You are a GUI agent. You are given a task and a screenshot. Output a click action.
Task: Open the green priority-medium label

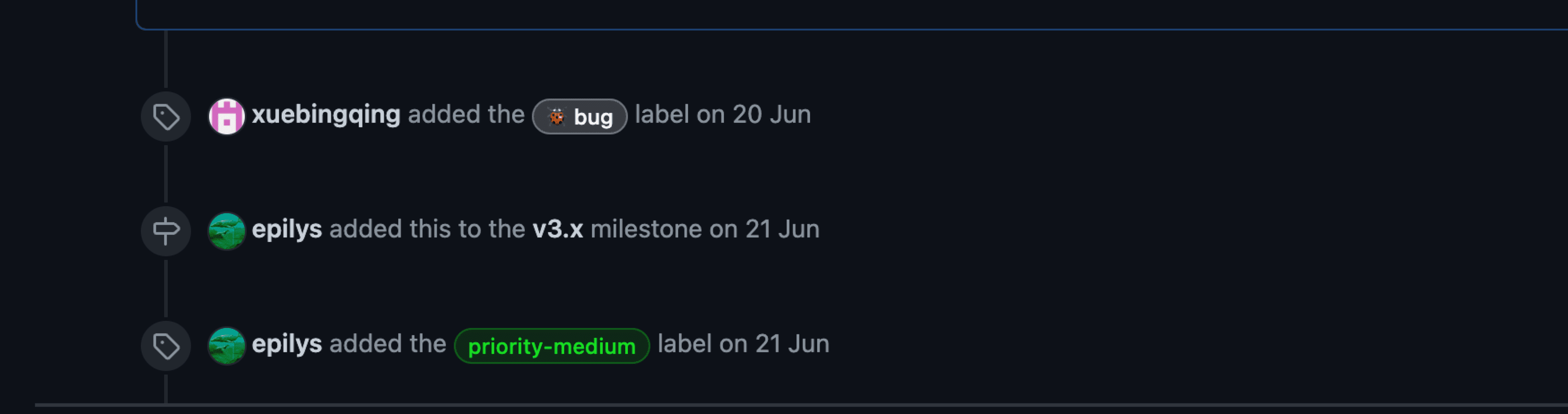pyautogui.click(x=552, y=346)
